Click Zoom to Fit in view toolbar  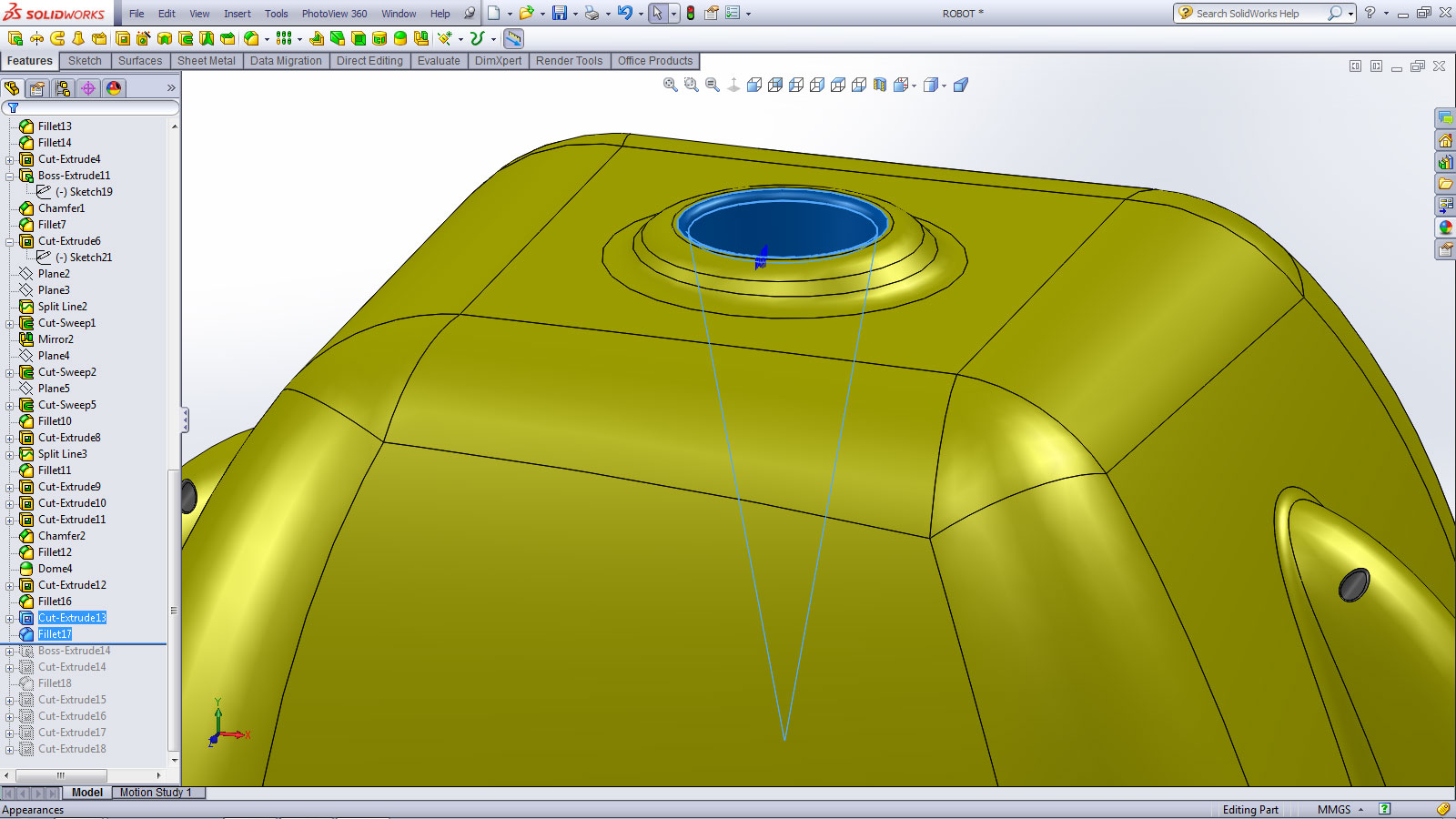(671, 85)
